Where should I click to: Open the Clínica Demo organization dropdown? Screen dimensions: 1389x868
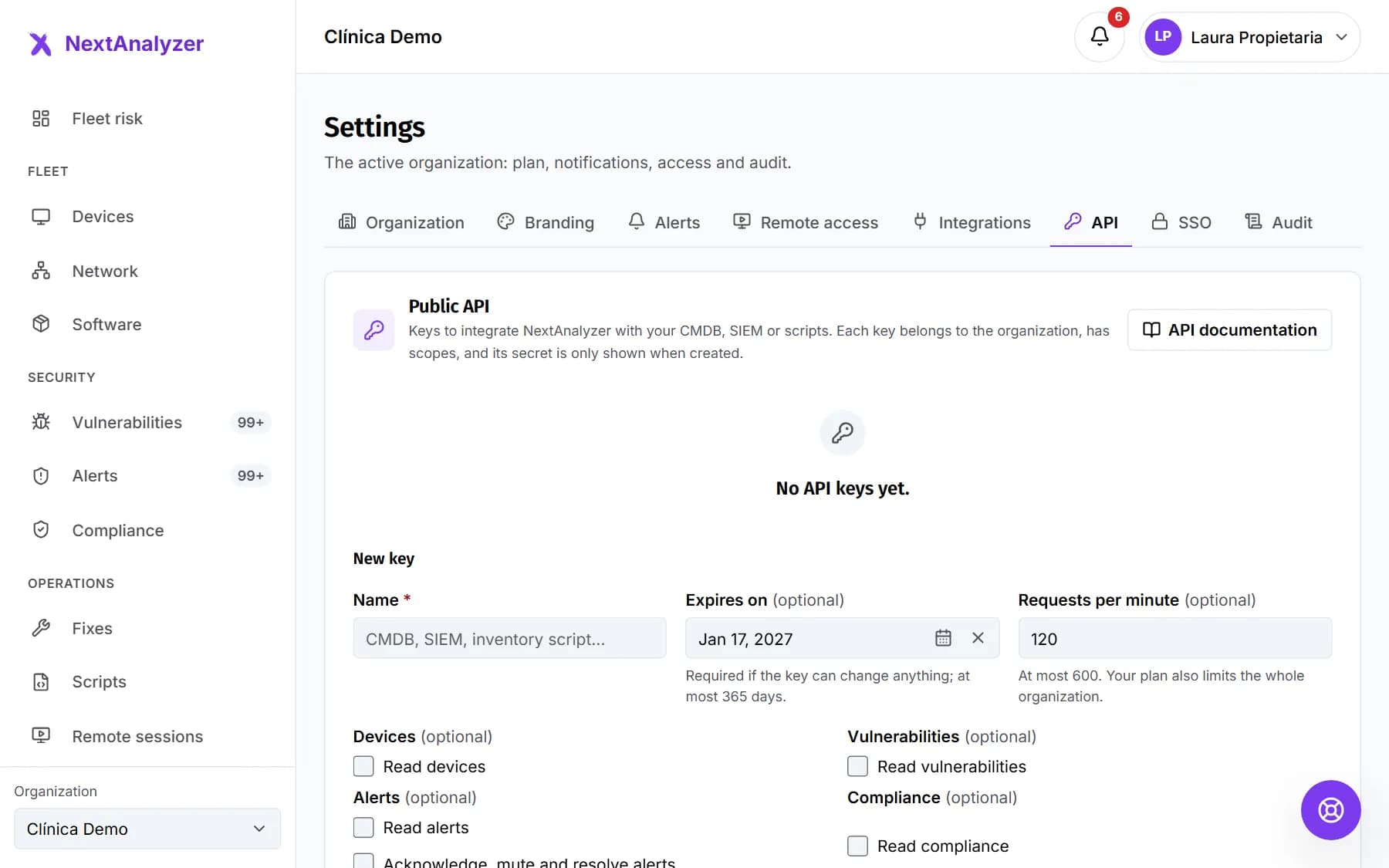coord(147,829)
